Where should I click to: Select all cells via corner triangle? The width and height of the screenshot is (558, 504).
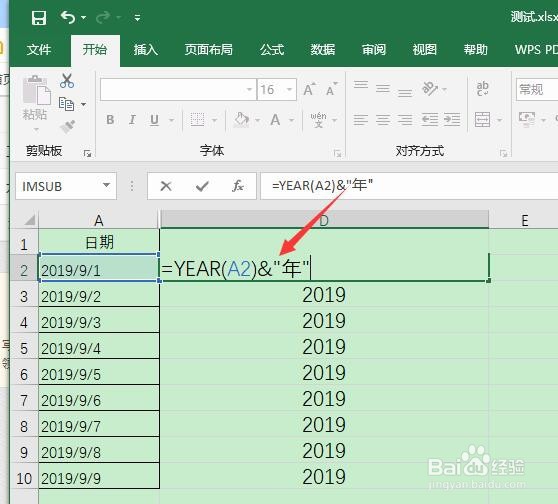pyautogui.click(x=30, y=220)
